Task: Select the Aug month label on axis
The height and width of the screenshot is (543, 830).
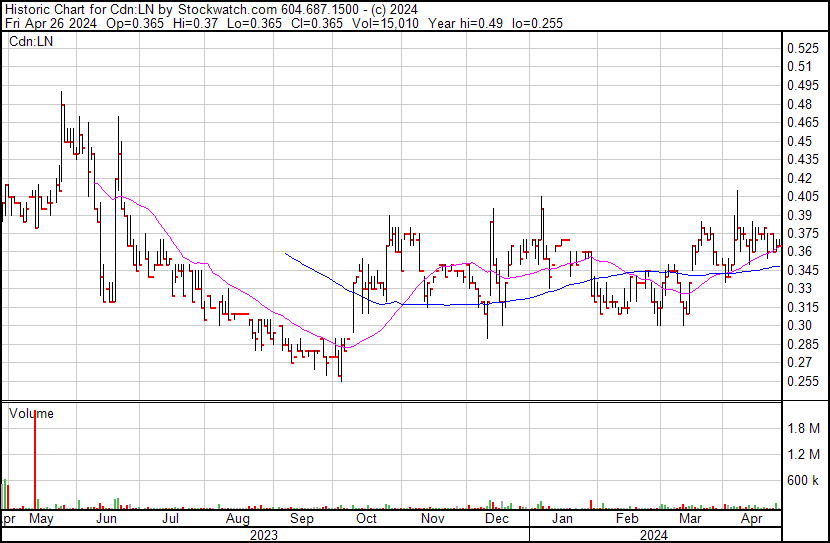Action: click(237, 520)
